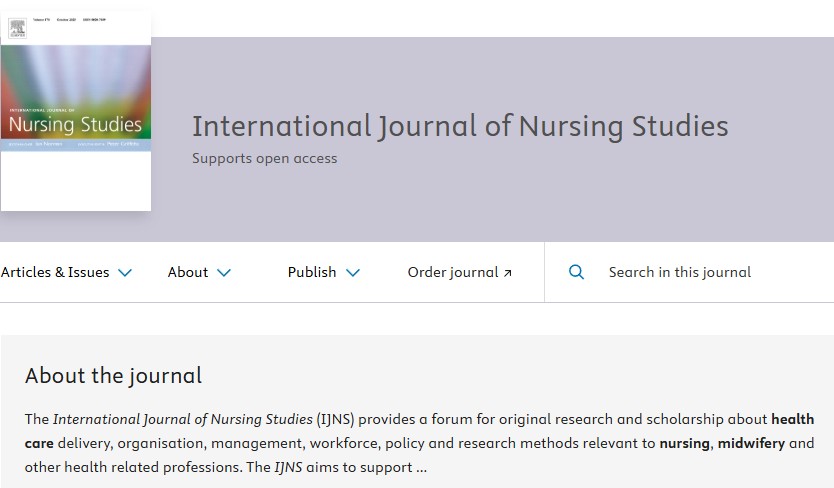Viewport: 834px width, 488px height.
Task: Click the Supports open access text
Action: (x=265, y=158)
